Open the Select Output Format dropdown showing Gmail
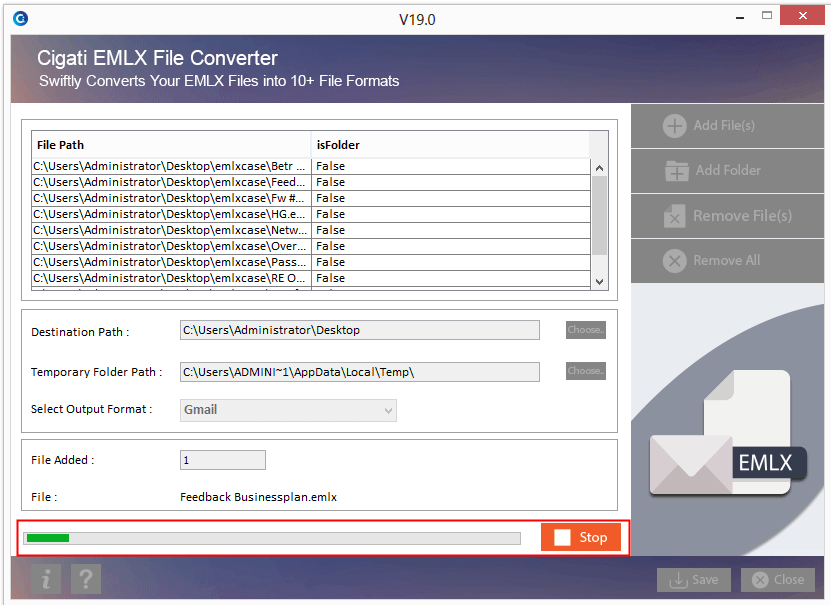Viewport: 831px width, 605px height. point(288,410)
